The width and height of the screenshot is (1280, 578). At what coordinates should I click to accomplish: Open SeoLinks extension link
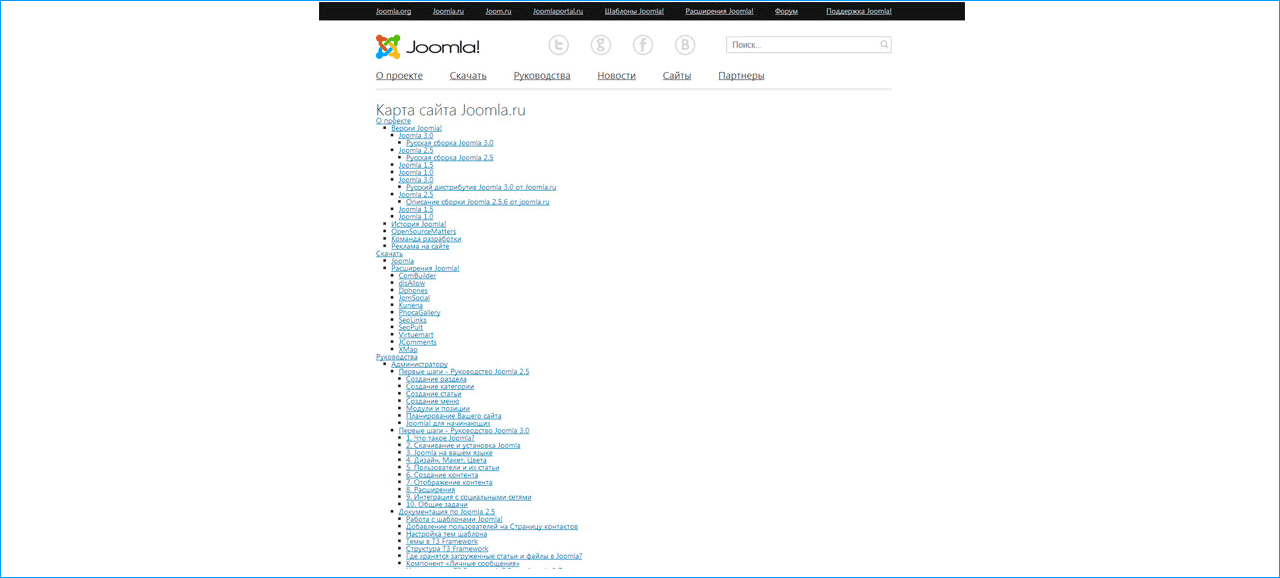[412, 320]
